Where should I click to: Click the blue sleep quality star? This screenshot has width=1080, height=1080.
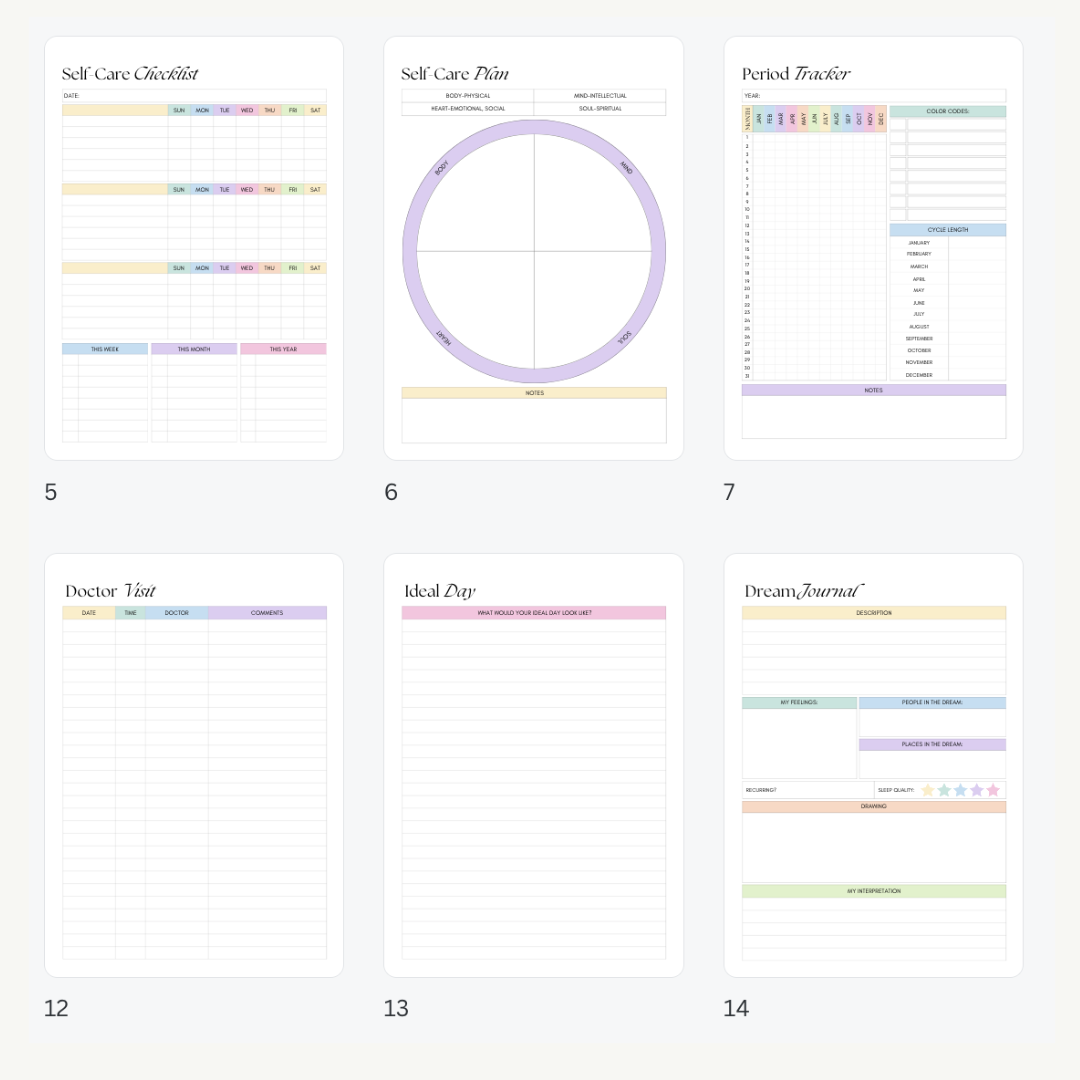[x=960, y=790]
